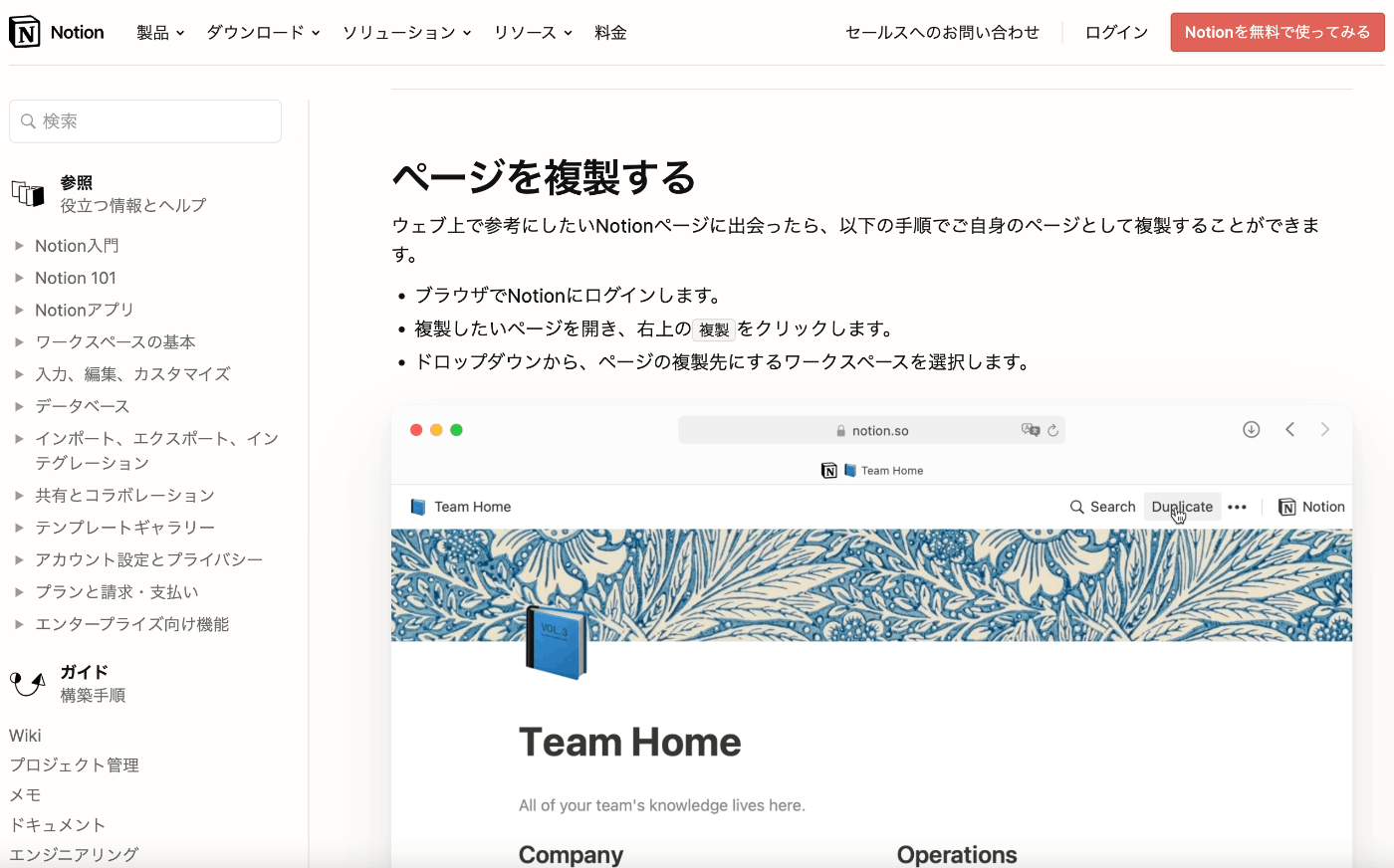
Task: Click the Operations heading in Team Home
Action: tap(957, 855)
